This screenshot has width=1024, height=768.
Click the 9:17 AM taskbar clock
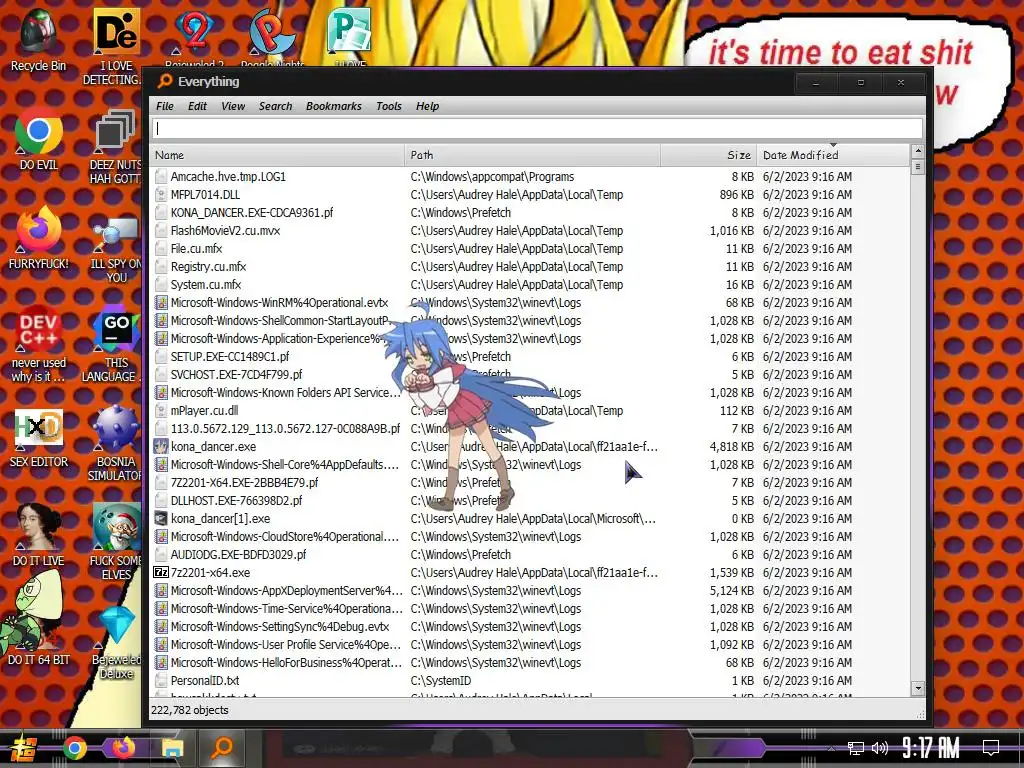tap(931, 748)
